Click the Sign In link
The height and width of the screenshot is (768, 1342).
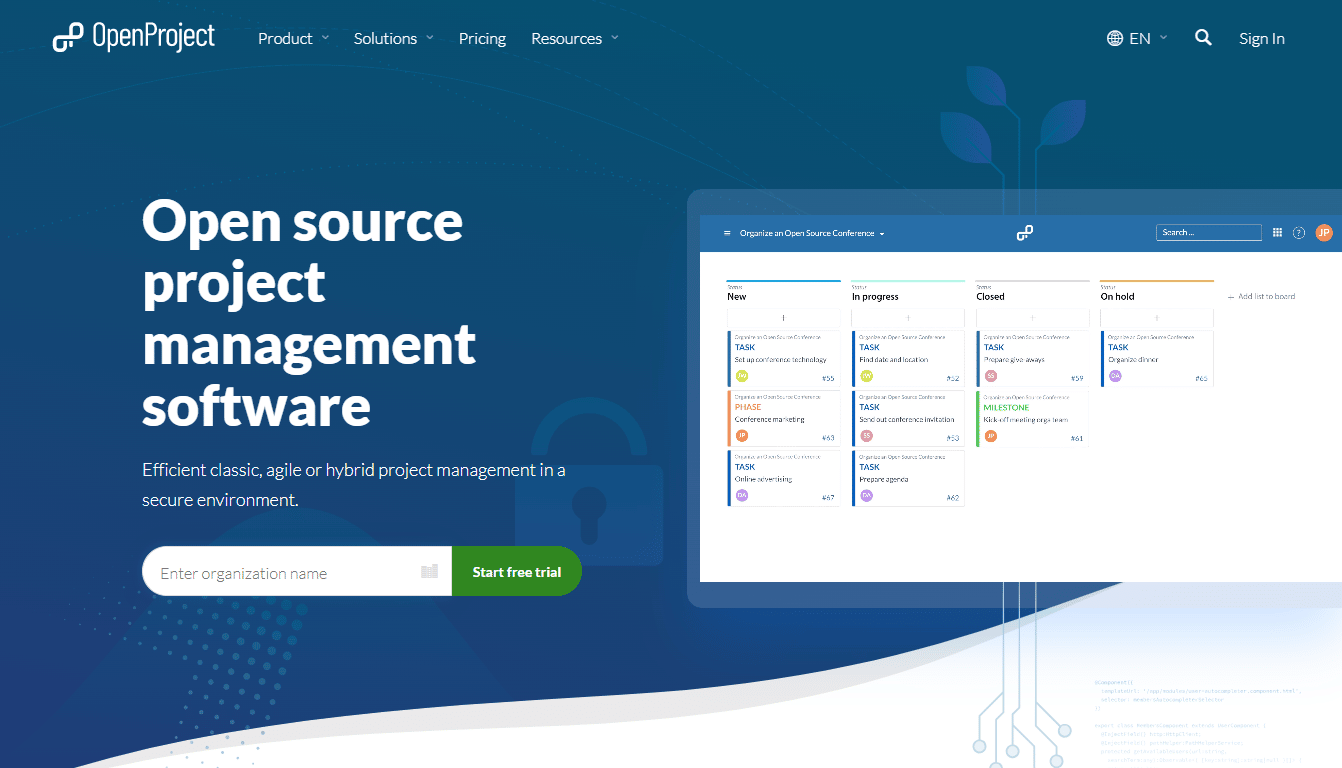click(x=1261, y=39)
